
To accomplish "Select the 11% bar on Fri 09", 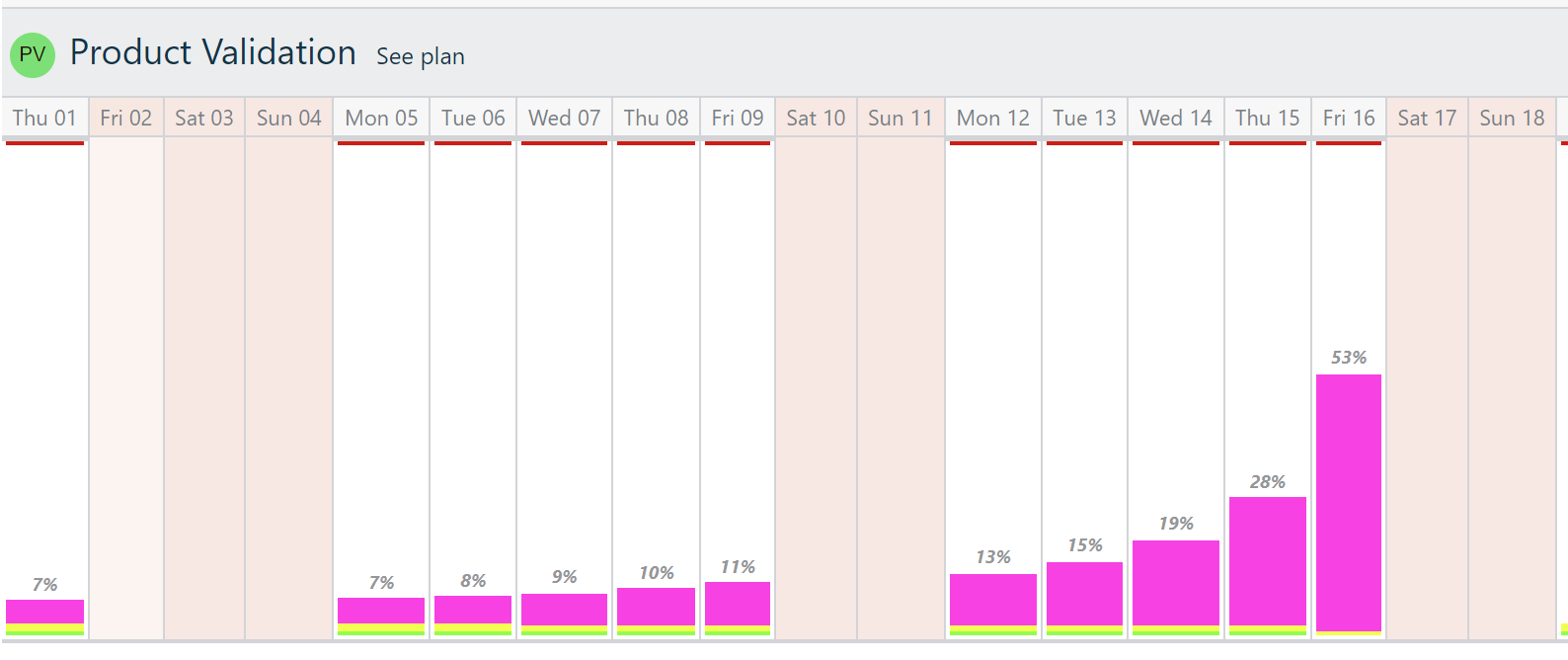I will click(x=737, y=605).
